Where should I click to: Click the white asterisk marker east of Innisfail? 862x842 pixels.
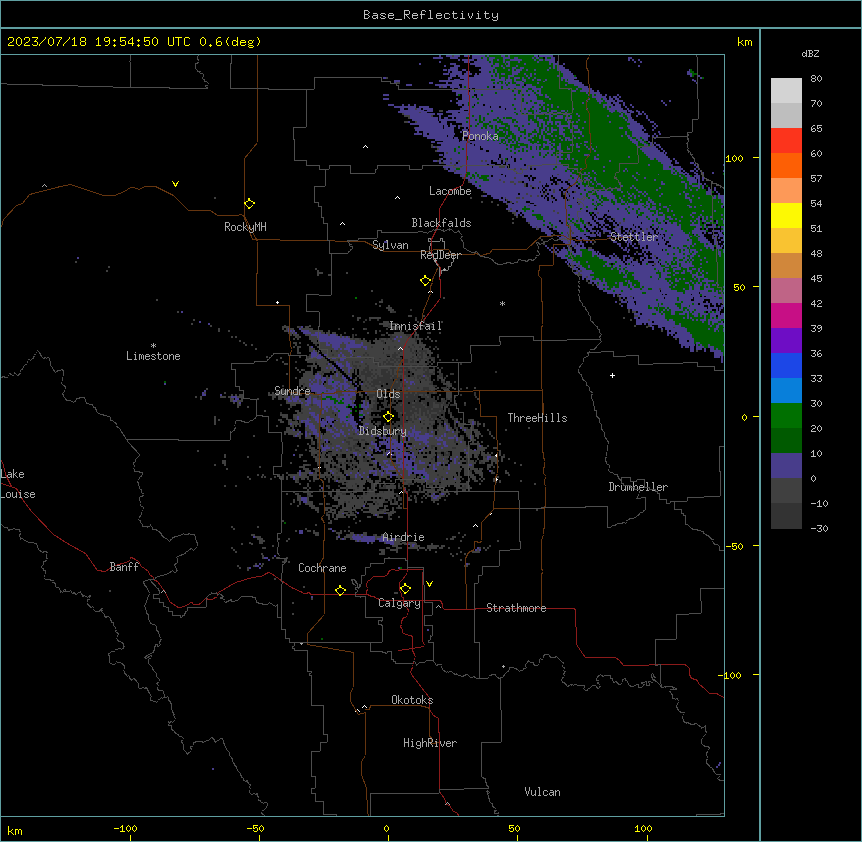(x=502, y=303)
